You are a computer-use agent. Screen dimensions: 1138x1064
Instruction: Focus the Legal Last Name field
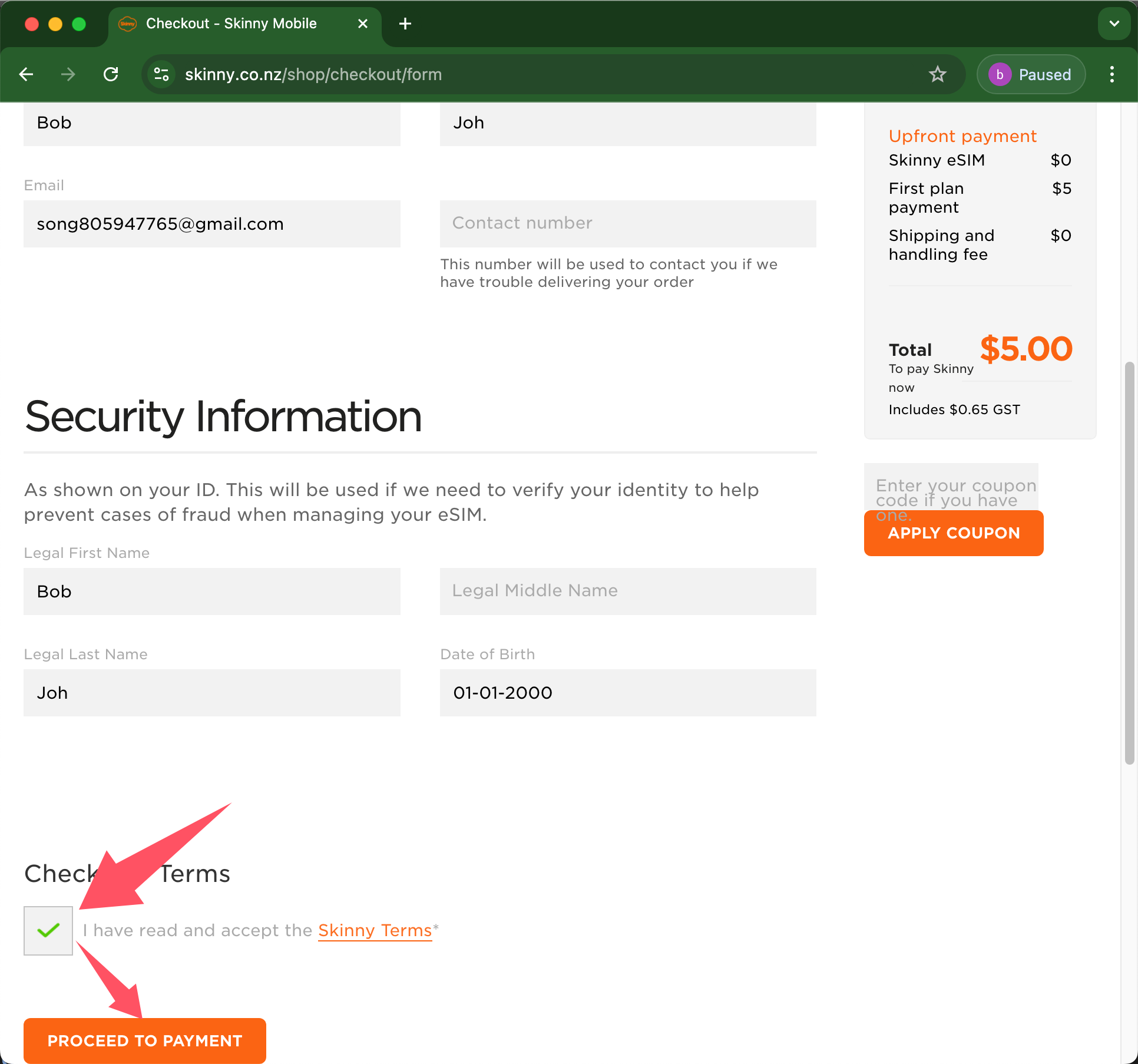[212, 693]
